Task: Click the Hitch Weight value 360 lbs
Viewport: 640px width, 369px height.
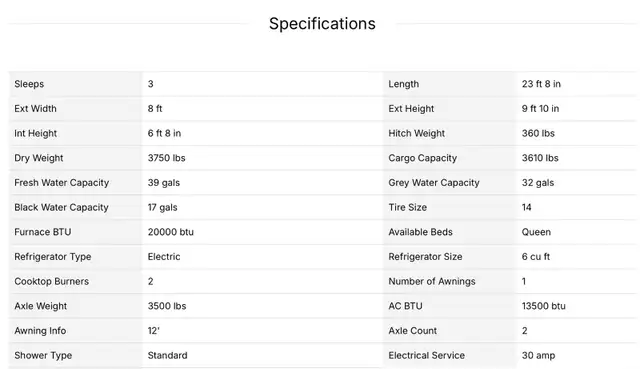Action: click(538, 133)
